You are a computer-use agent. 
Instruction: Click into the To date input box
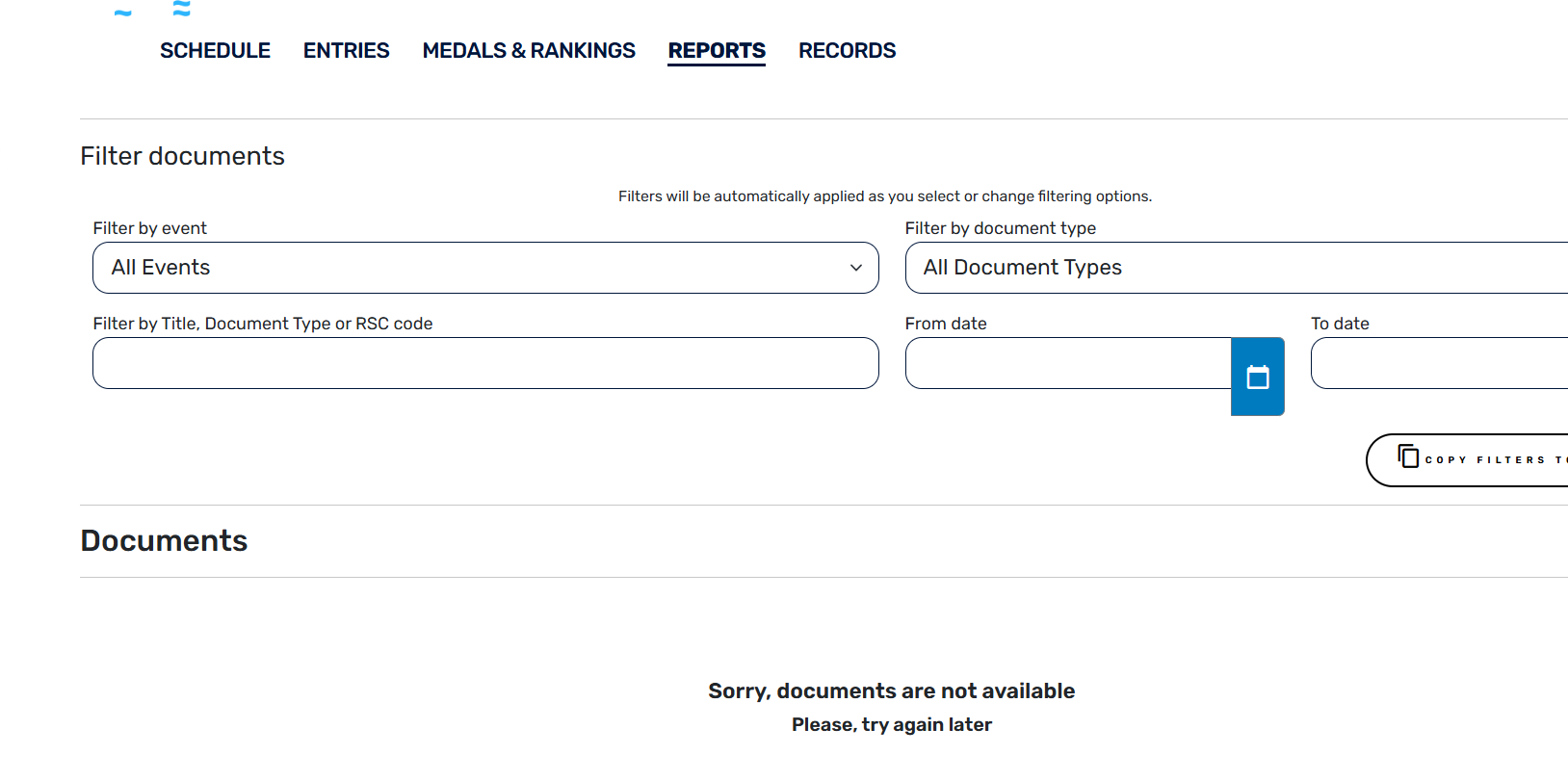pos(1438,363)
